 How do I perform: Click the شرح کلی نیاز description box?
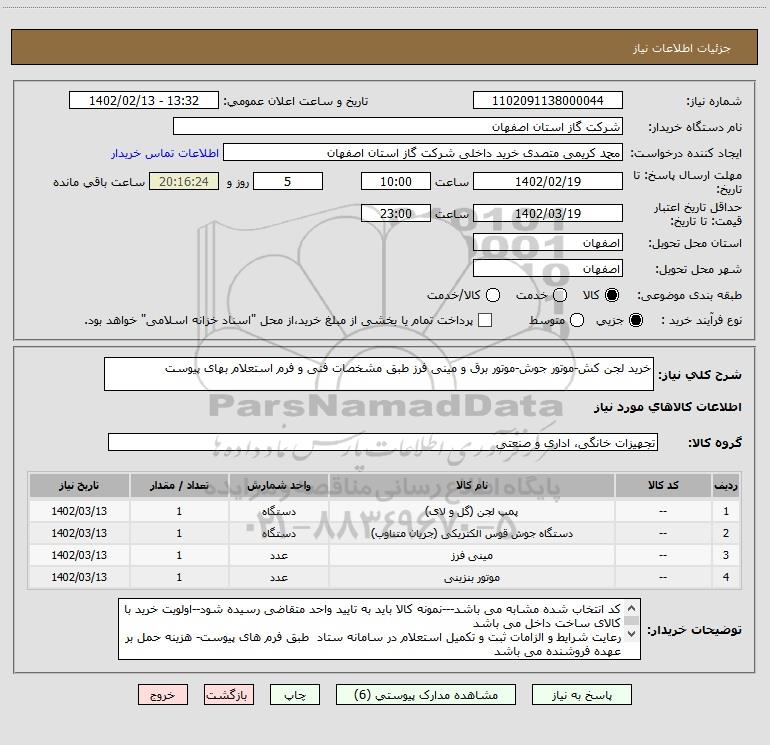click(379, 374)
